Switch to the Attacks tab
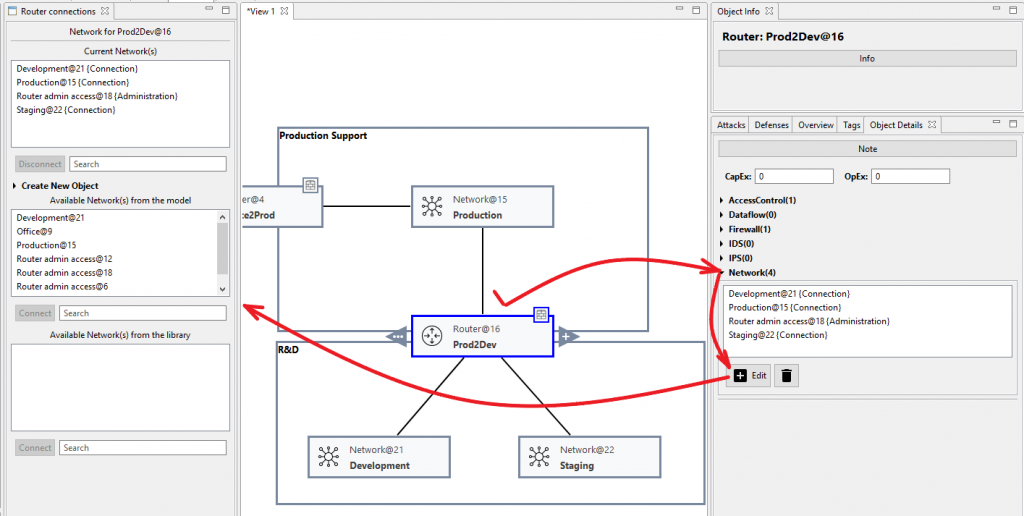 pyautogui.click(x=731, y=125)
